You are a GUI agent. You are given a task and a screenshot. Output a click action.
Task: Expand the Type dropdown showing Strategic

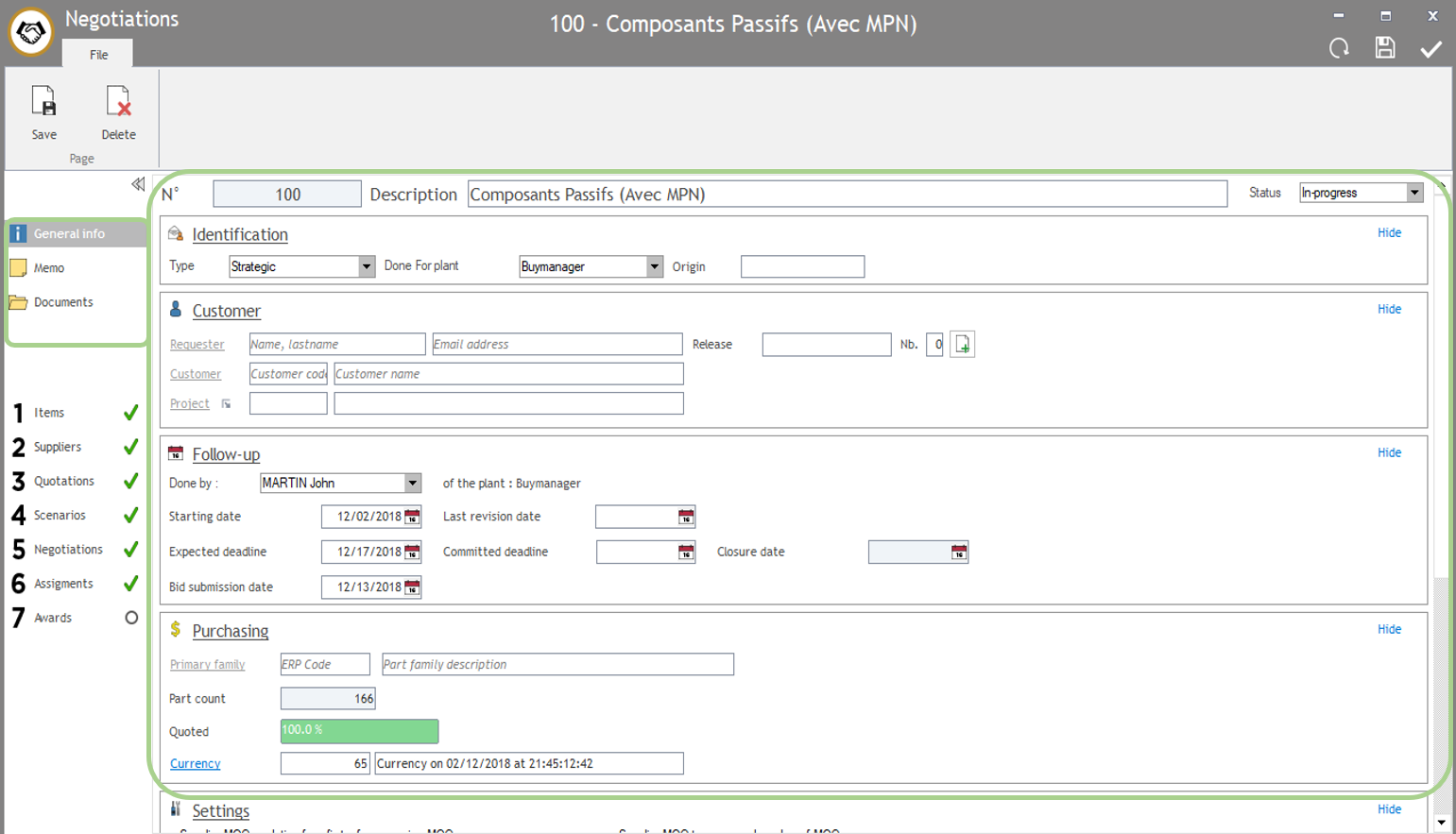[366, 267]
